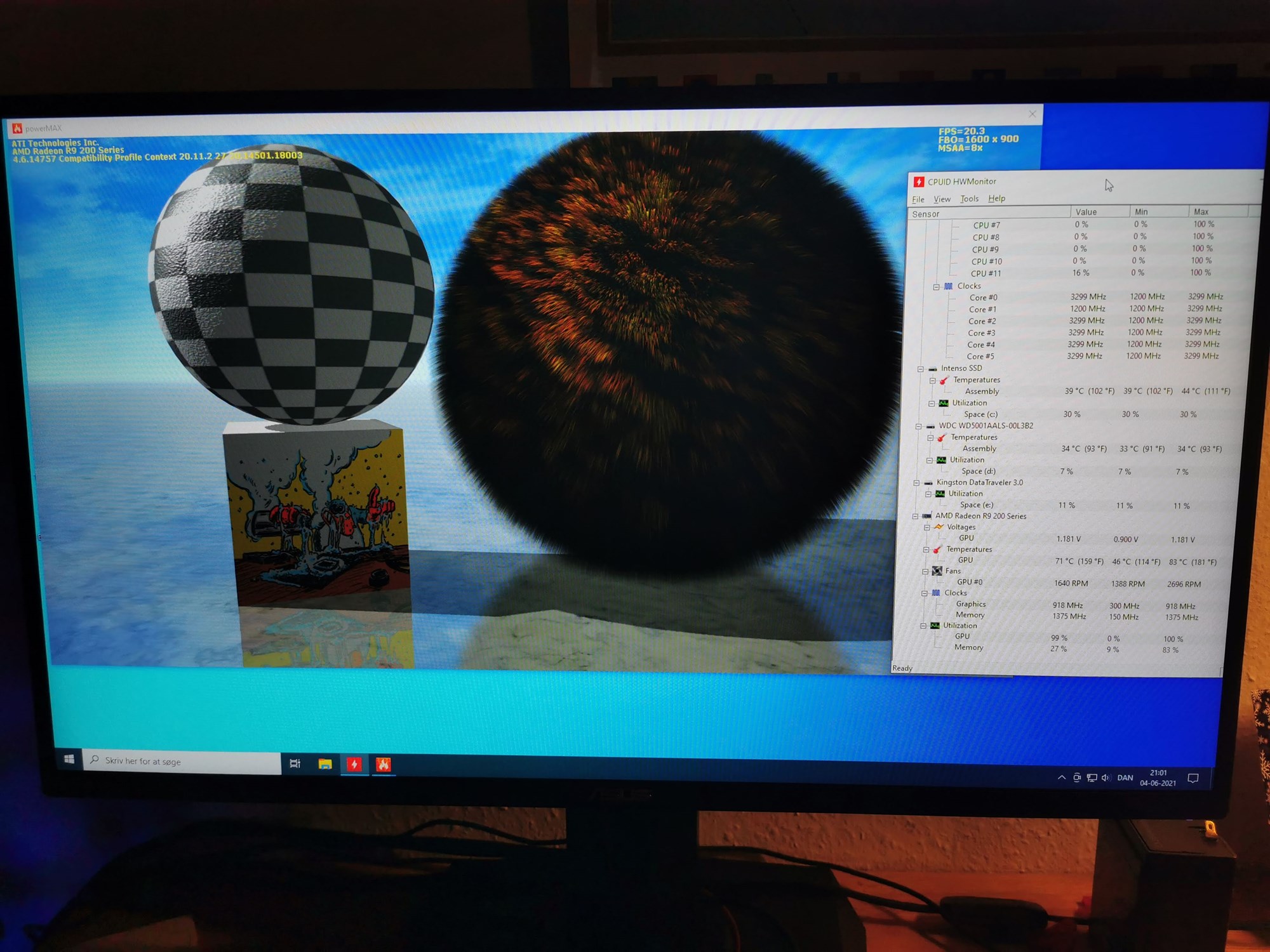Collapse the GPU Fans node
The image size is (1270, 952).
[925, 571]
